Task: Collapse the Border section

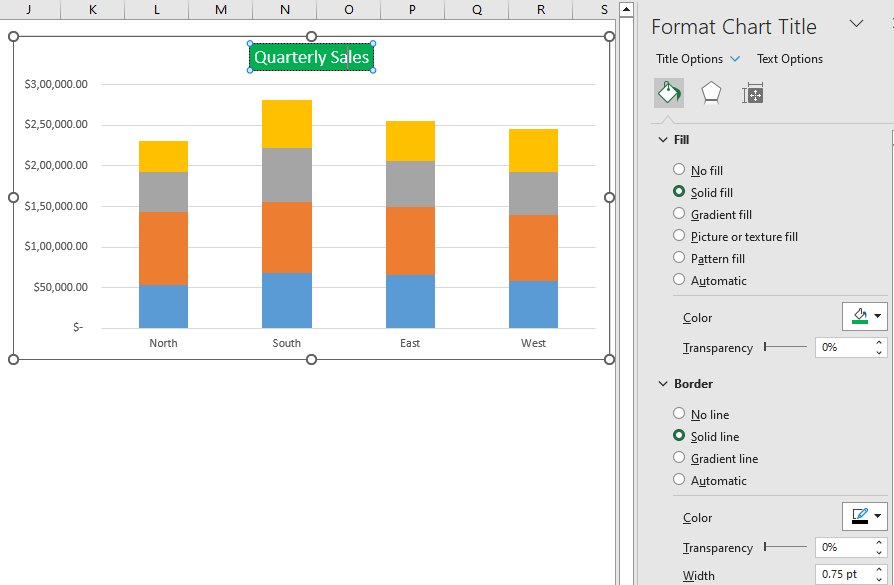Action: [x=662, y=383]
